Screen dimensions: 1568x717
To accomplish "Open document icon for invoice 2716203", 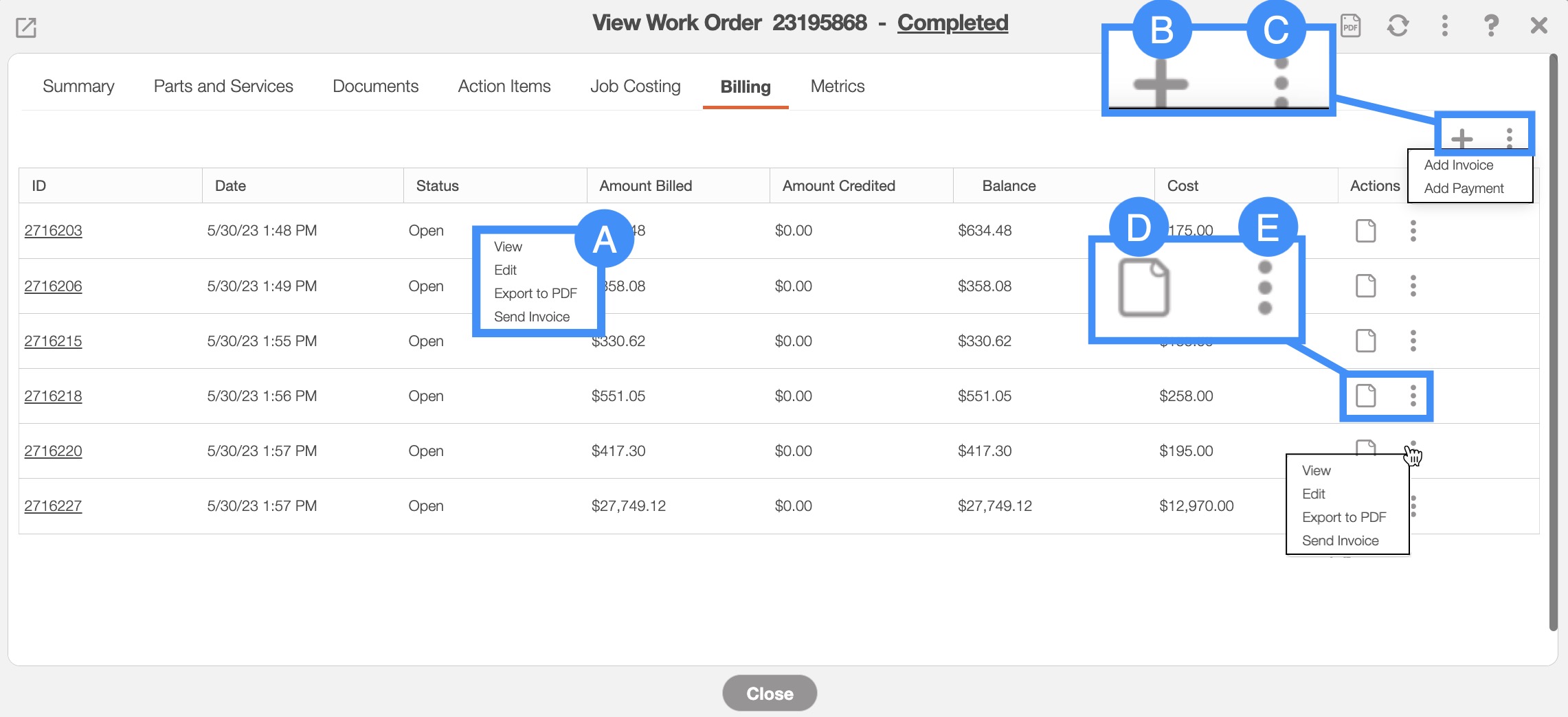I will click(x=1365, y=231).
